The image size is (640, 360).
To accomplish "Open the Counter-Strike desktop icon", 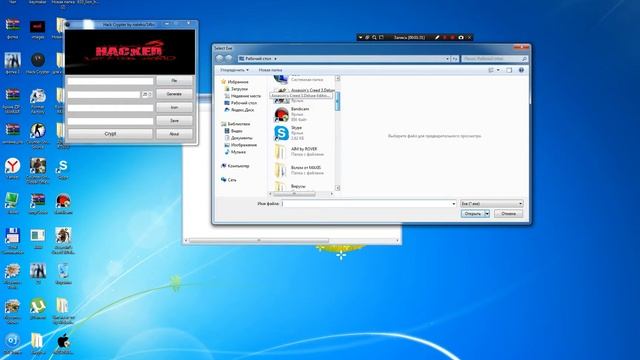I will pyautogui.click(x=38, y=135).
